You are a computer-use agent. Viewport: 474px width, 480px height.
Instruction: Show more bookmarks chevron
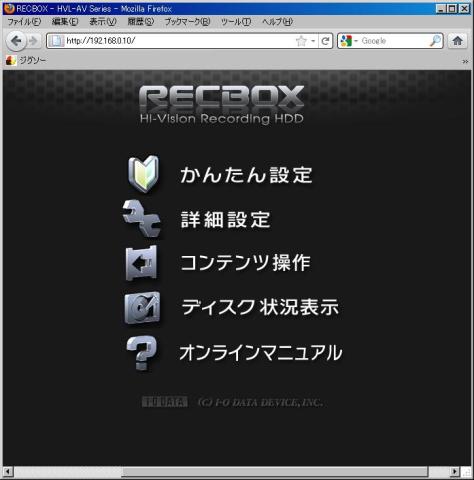(465, 61)
